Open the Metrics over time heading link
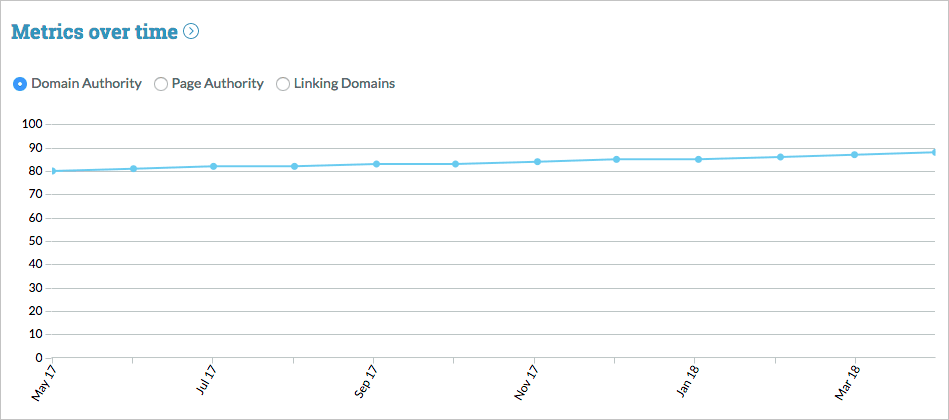The image size is (949, 420). 94,31
